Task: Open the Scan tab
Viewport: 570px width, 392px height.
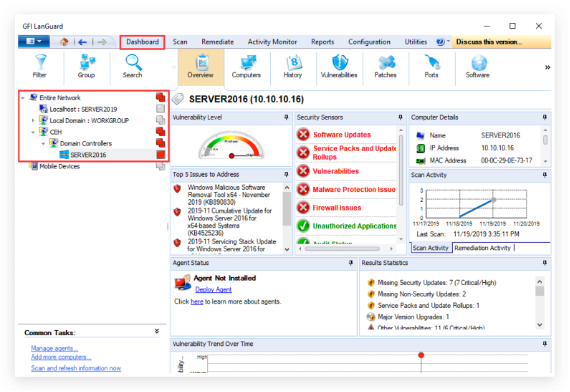Action: pos(180,42)
